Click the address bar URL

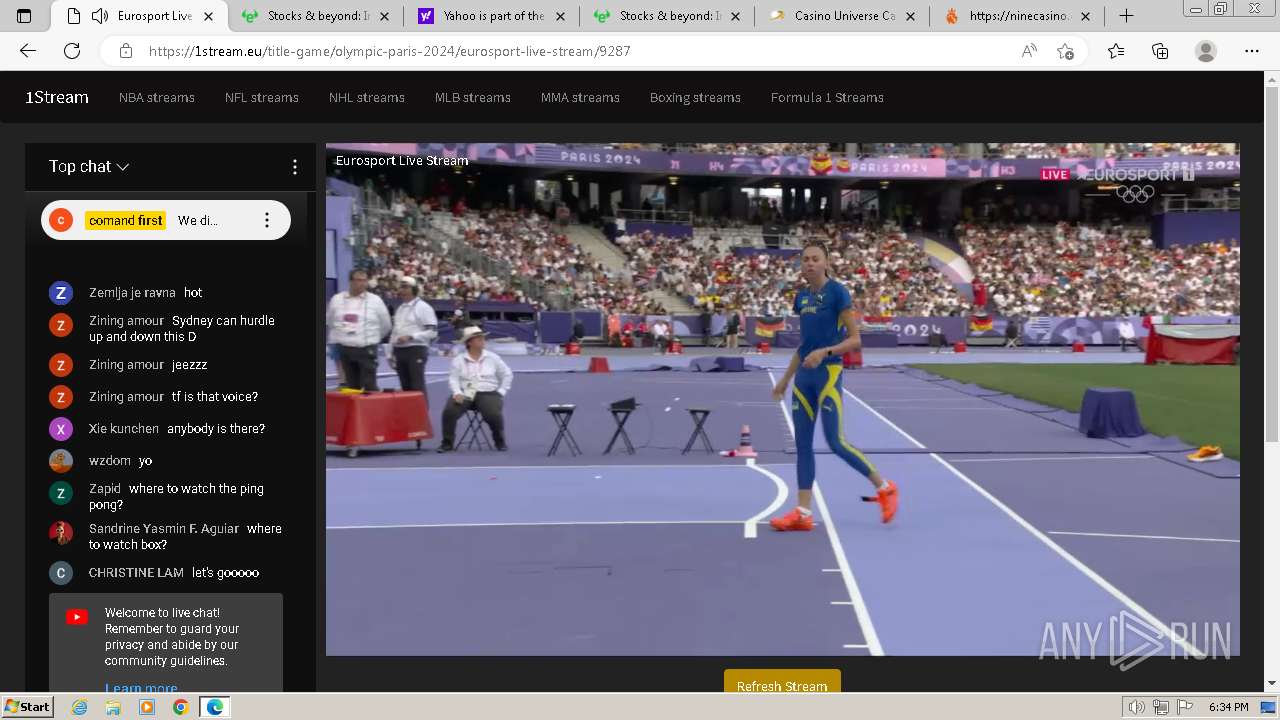tap(390, 51)
